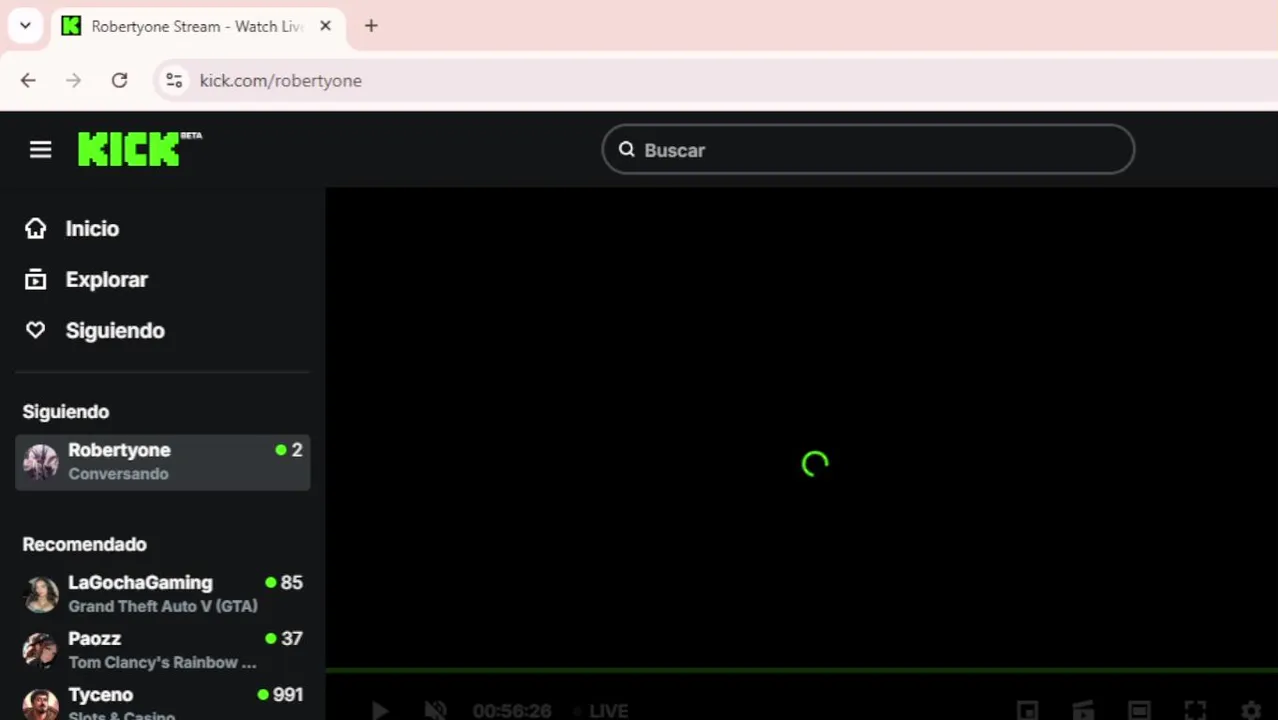Click the search magnifier icon
The image size is (1278, 720).
pos(627,150)
